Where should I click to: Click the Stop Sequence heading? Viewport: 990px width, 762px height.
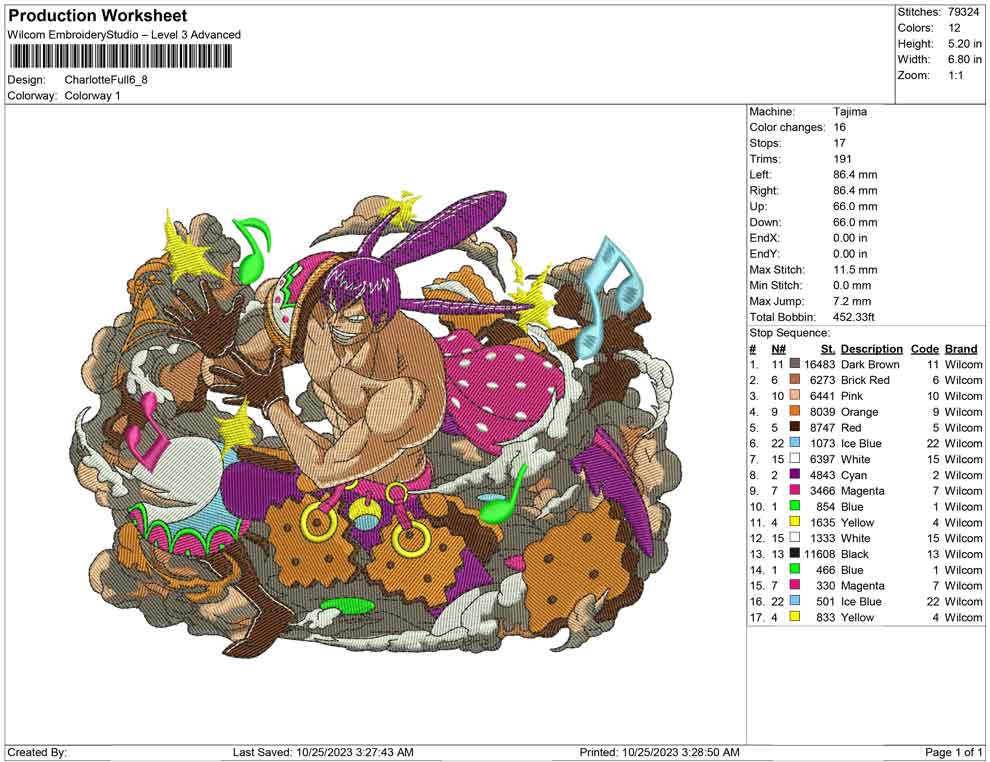[789, 332]
